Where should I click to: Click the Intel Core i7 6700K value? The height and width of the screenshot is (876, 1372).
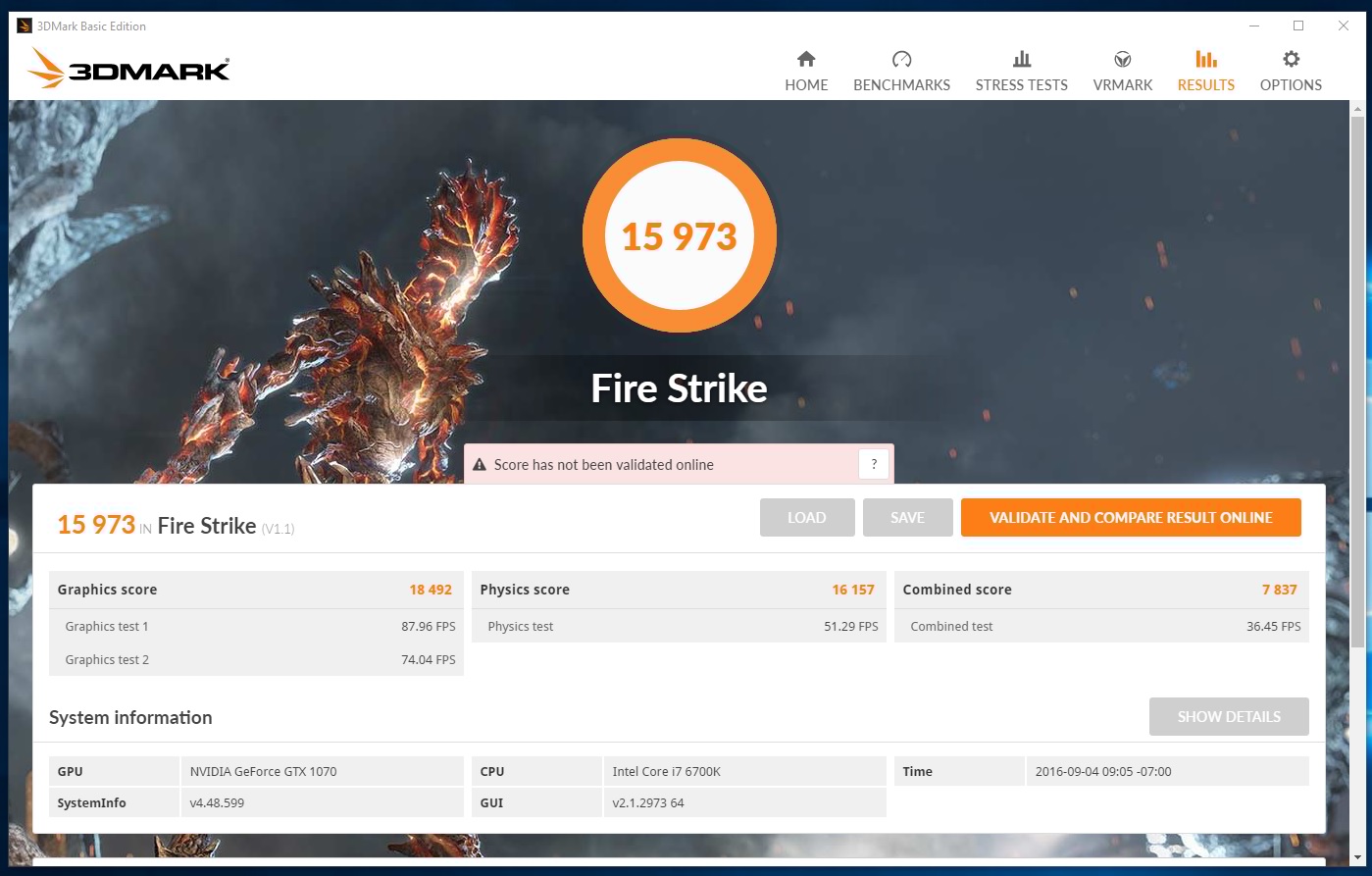tap(667, 772)
